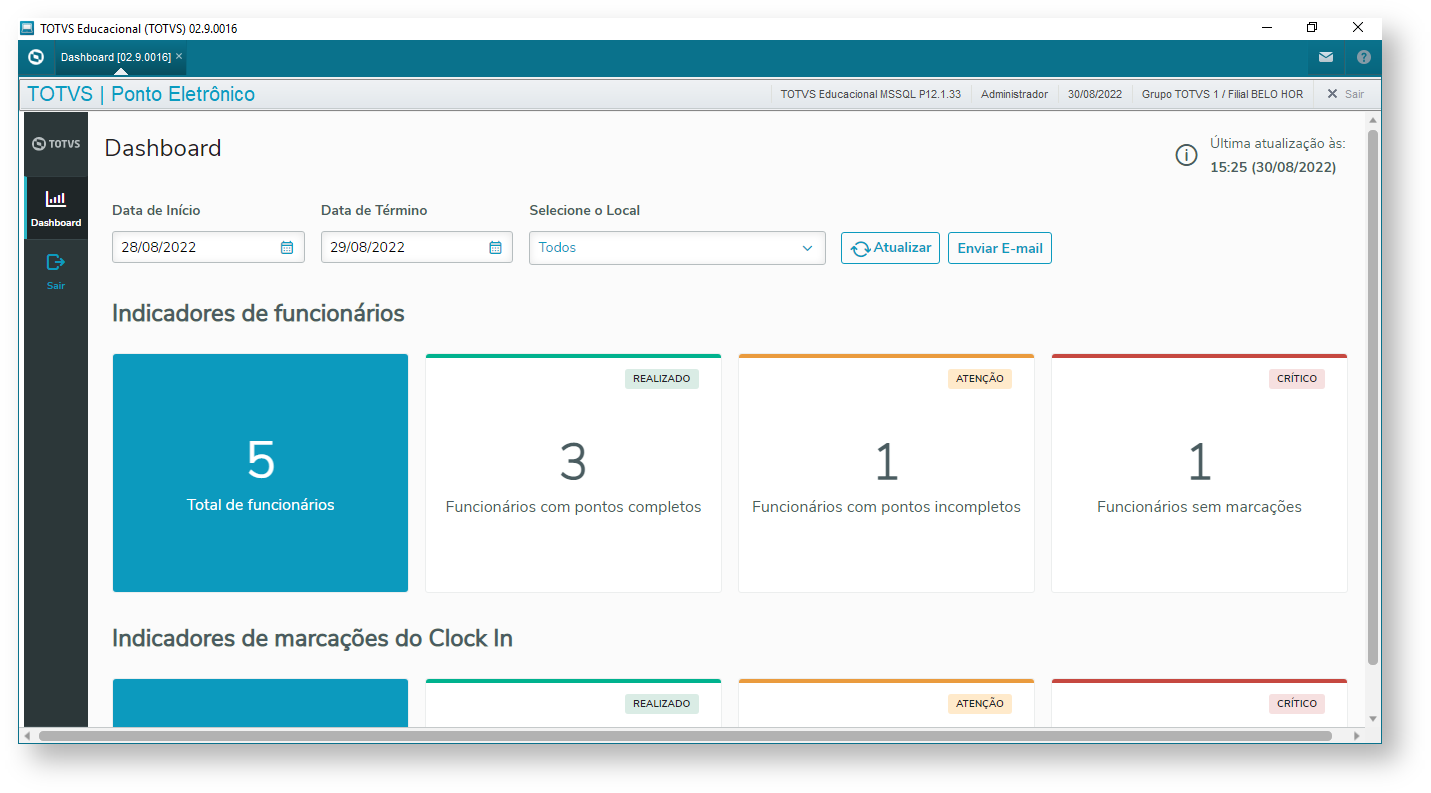Open calendar picker for Data de Início
The width and height of the screenshot is (1431, 793).
[287, 247]
